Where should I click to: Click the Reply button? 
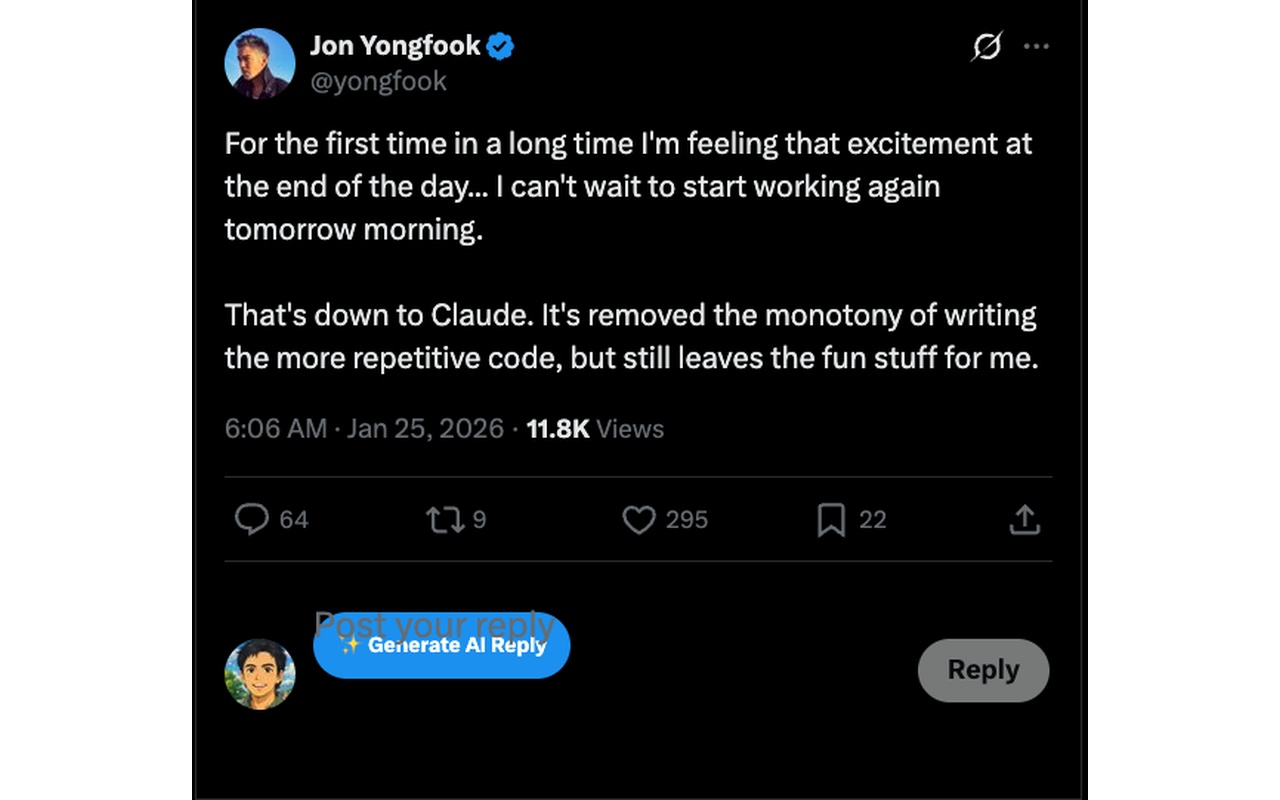[x=983, y=670]
